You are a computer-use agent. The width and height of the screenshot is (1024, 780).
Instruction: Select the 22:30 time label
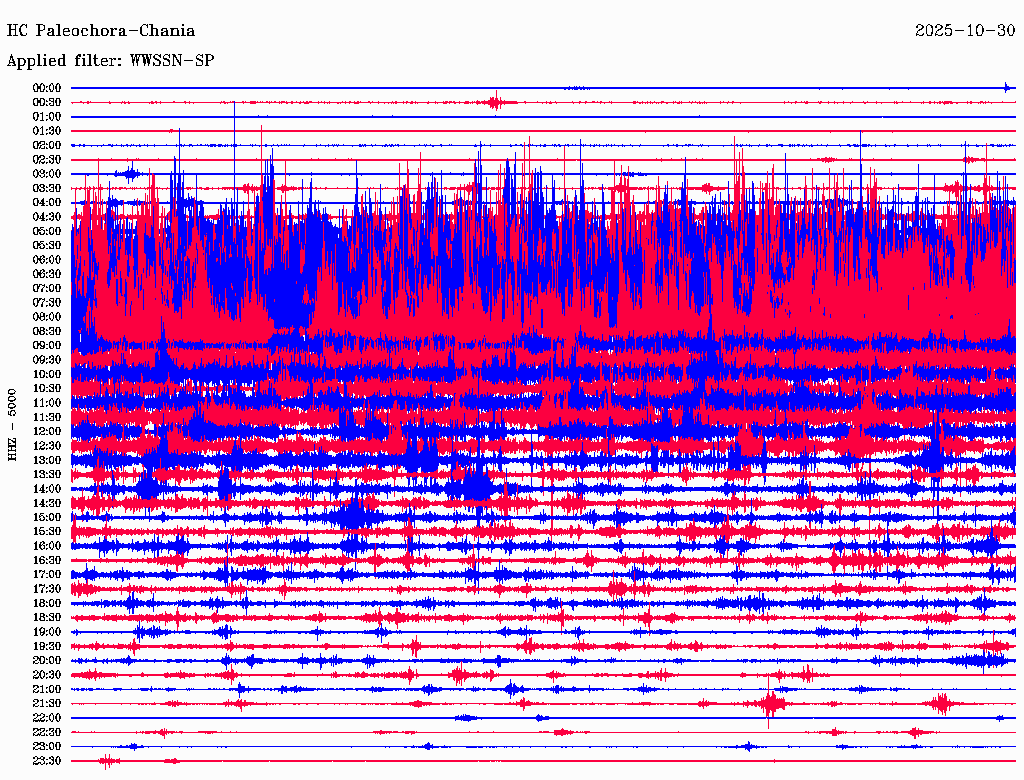47,732
